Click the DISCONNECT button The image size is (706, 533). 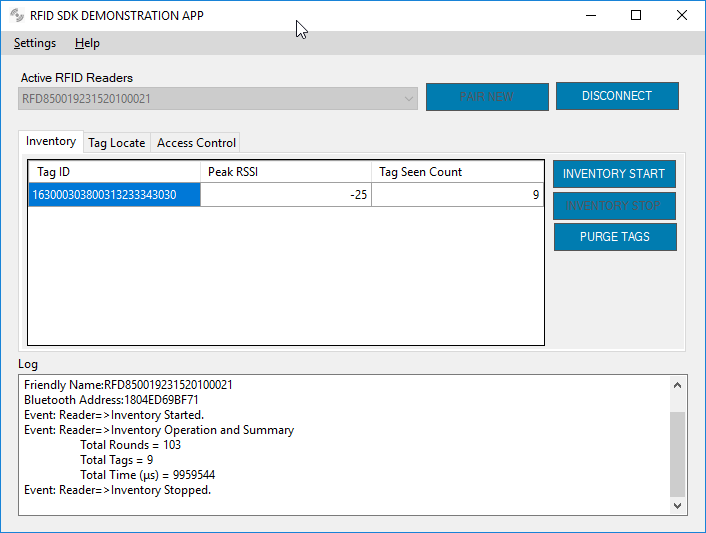(x=617, y=96)
